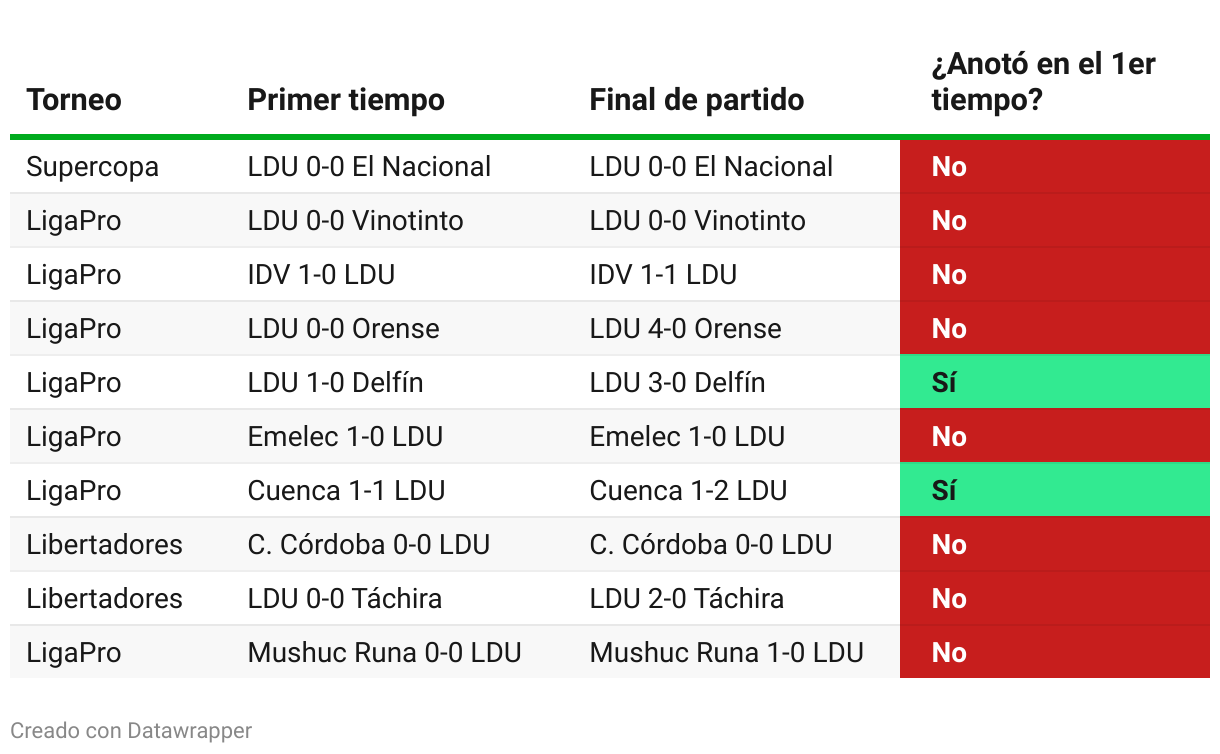Viewport: 1220px width, 754px height.
Task: Click the red No cell in Supercopa row
Action: (1055, 166)
